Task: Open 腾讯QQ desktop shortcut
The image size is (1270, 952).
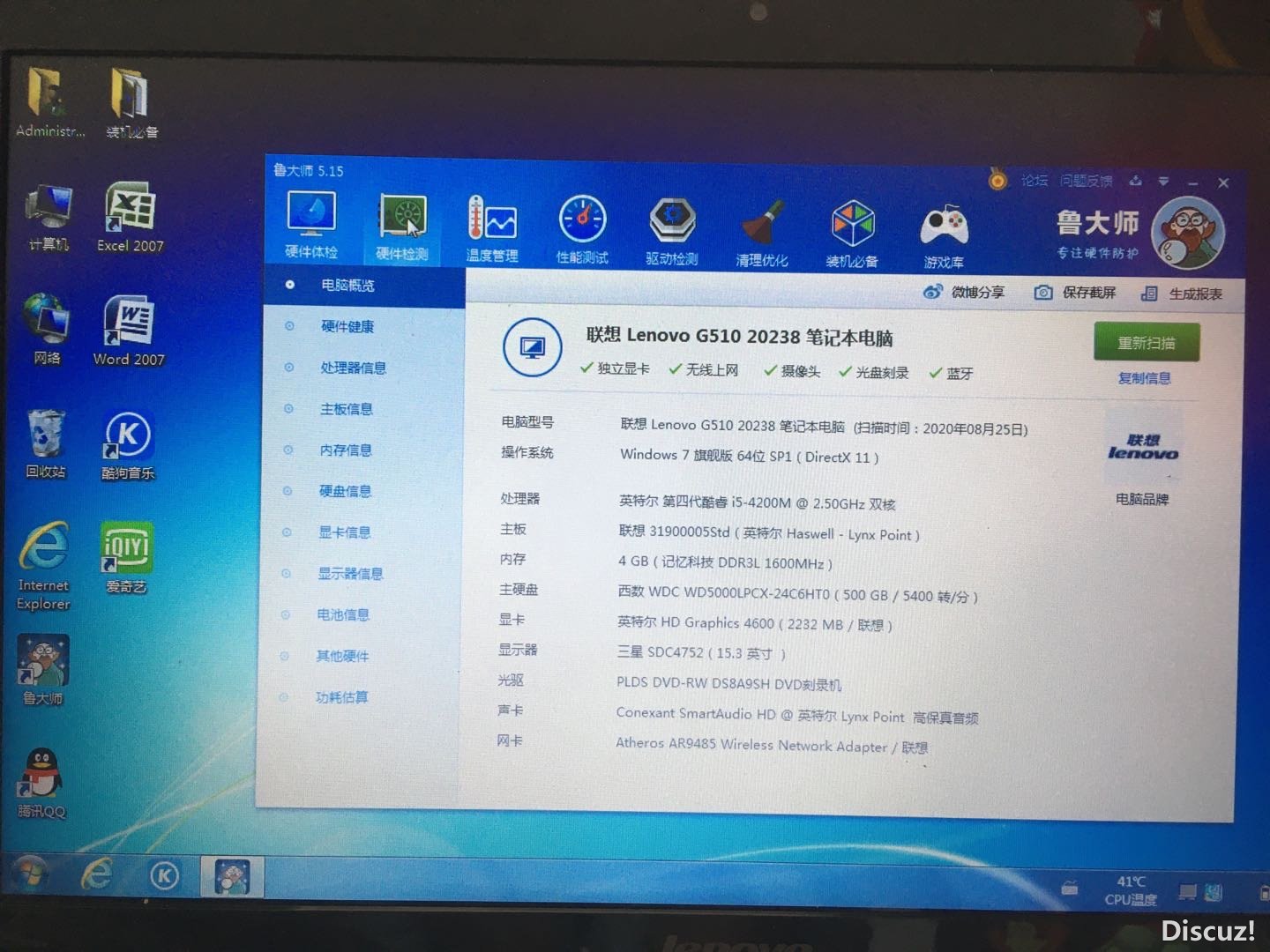Action: pos(41,784)
